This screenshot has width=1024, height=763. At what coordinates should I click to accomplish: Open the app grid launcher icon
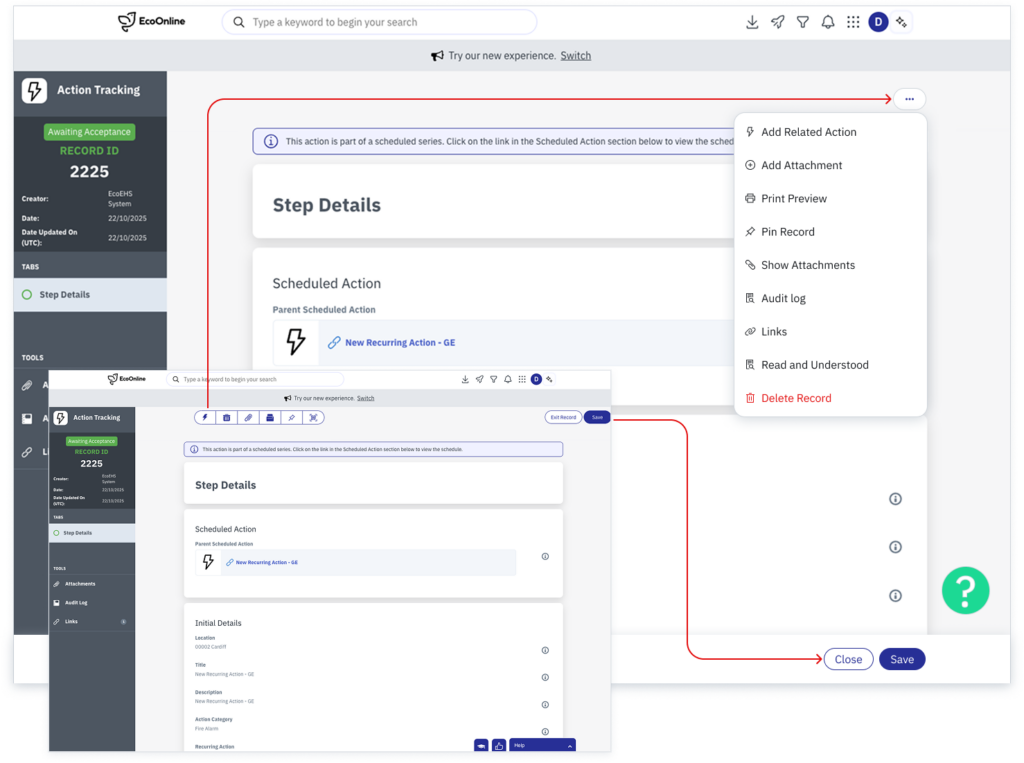click(853, 22)
